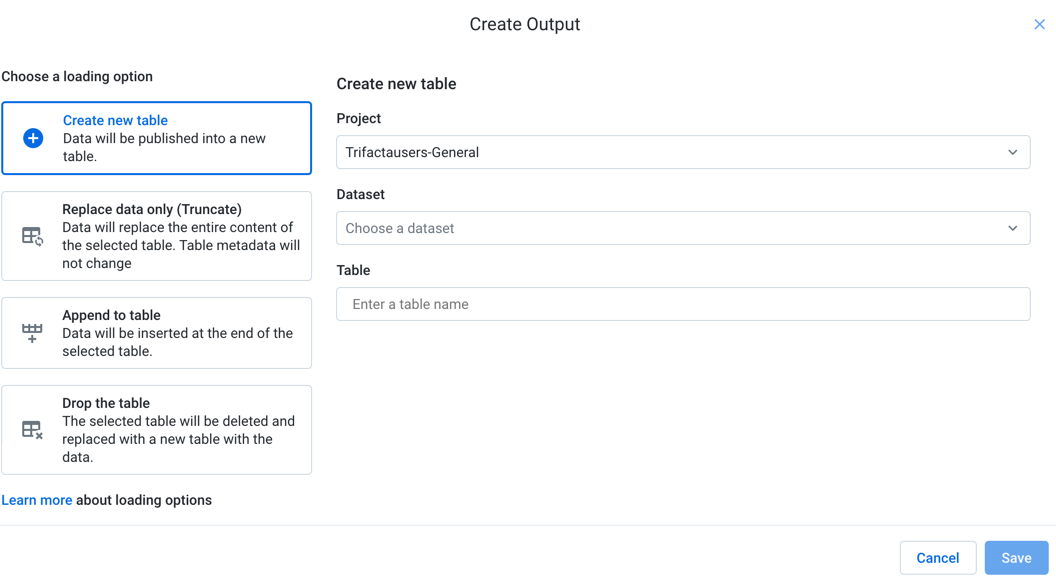The image size is (1056, 580).
Task: Click 'Table metadata will not change' description text
Action: coord(180,254)
